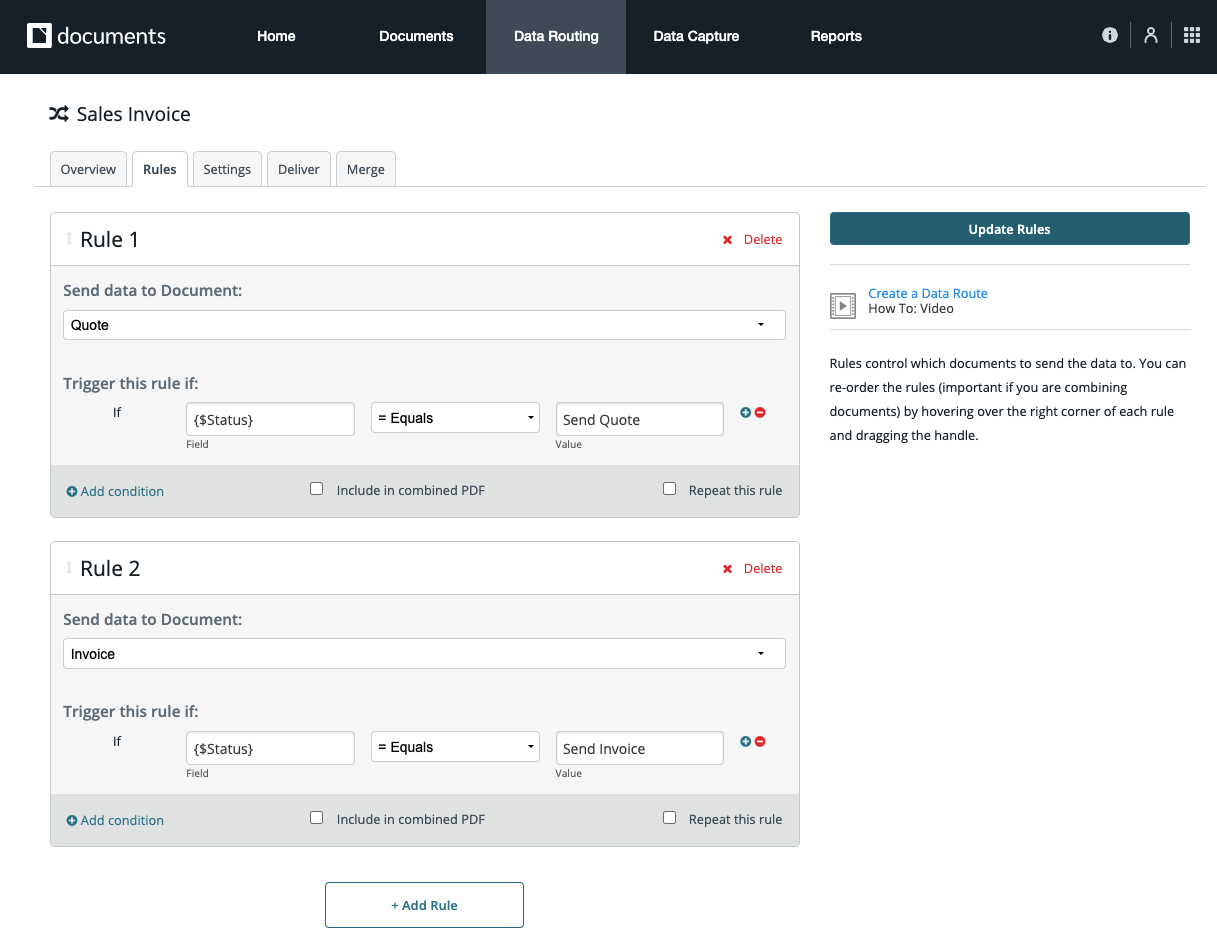This screenshot has height=932, width=1217.
Task: Click the info icon in the top bar
Action: 1109,35
